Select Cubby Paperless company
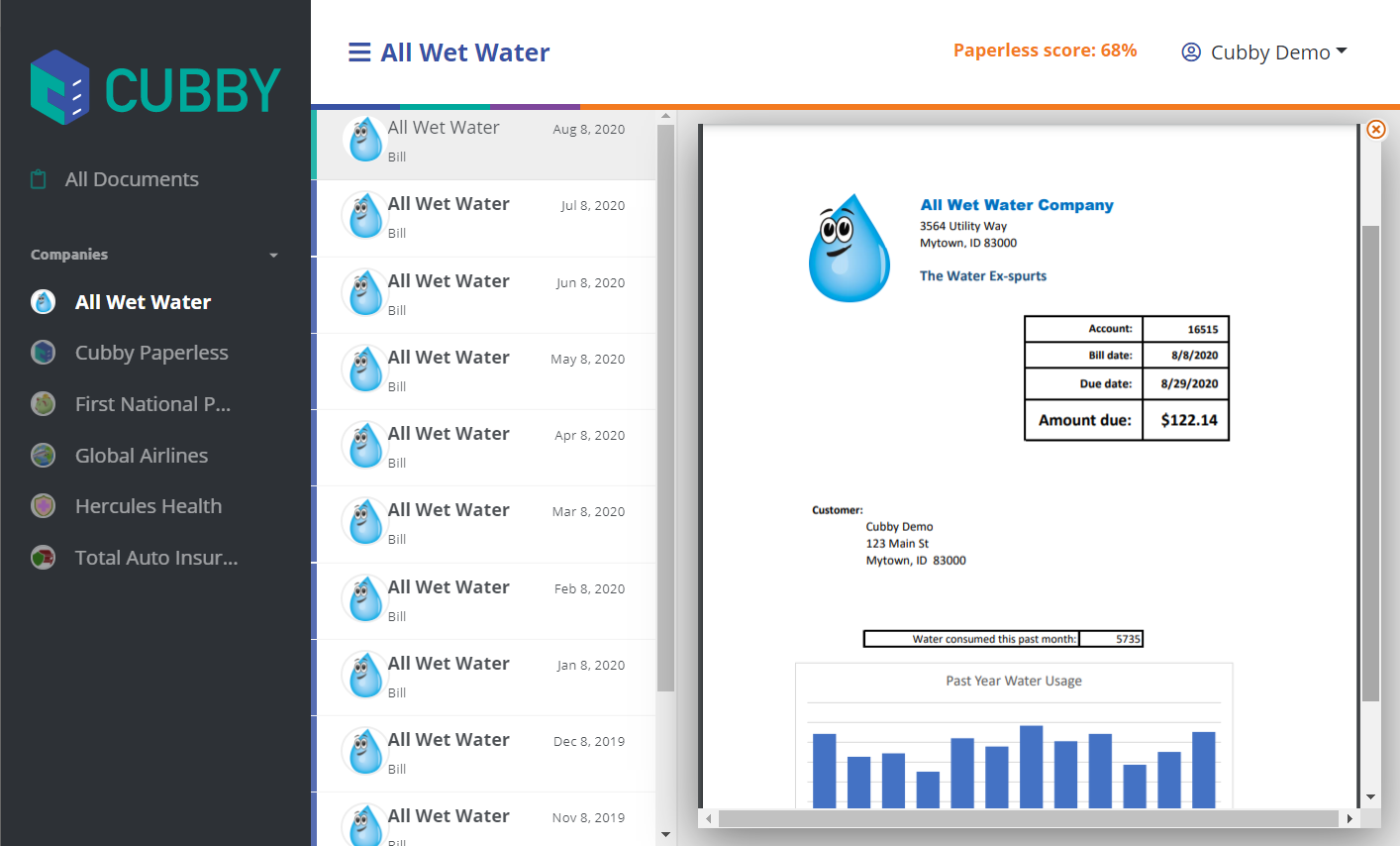The width and height of the screenshot is (1400, 846). click(151, 353)
